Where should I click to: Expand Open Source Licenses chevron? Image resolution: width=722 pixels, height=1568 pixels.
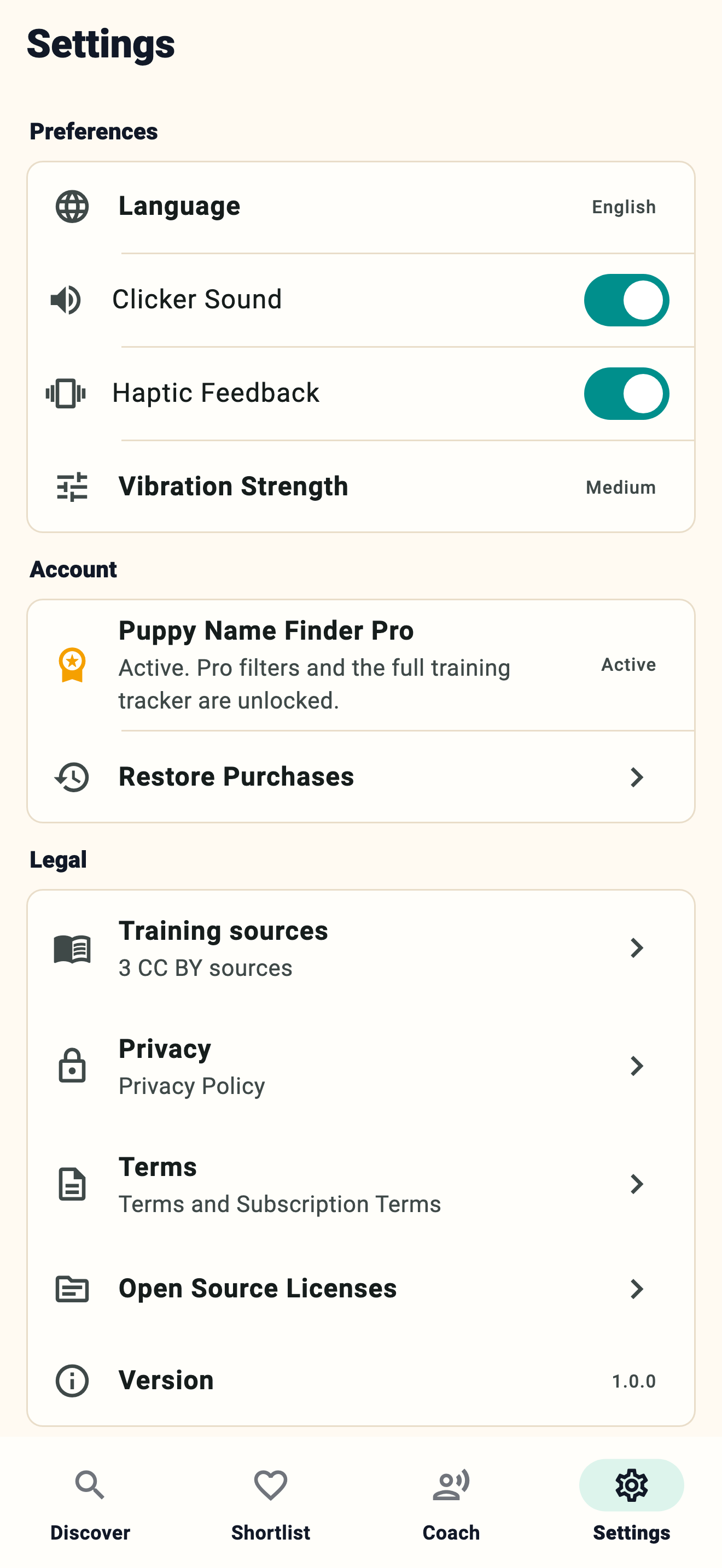point(637,1289)
